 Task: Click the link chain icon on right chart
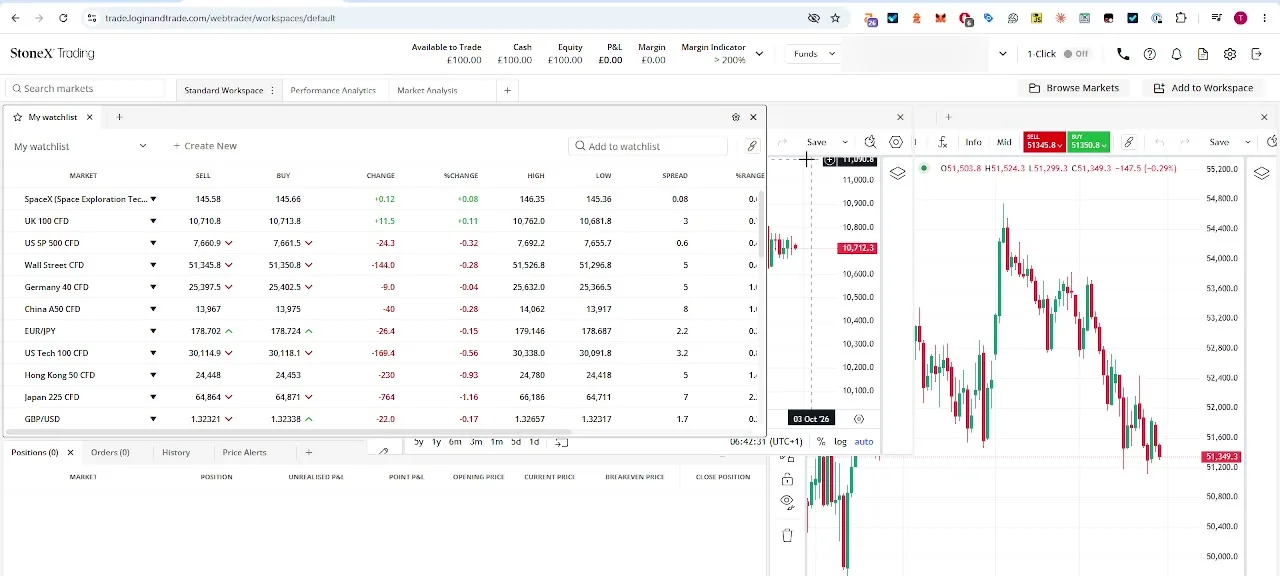point(1129,143)
